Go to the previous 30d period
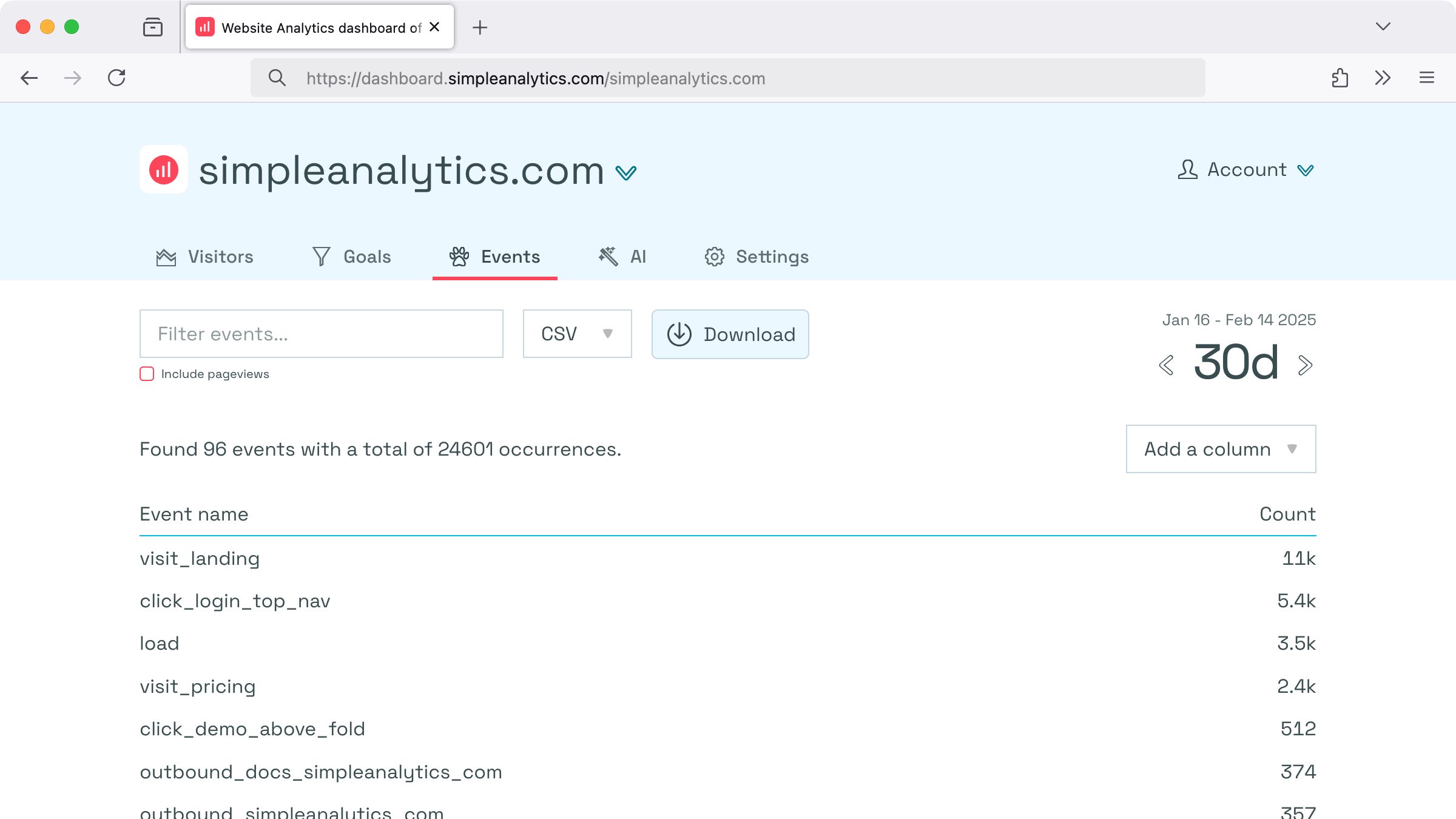 (x=1166, y=365)
